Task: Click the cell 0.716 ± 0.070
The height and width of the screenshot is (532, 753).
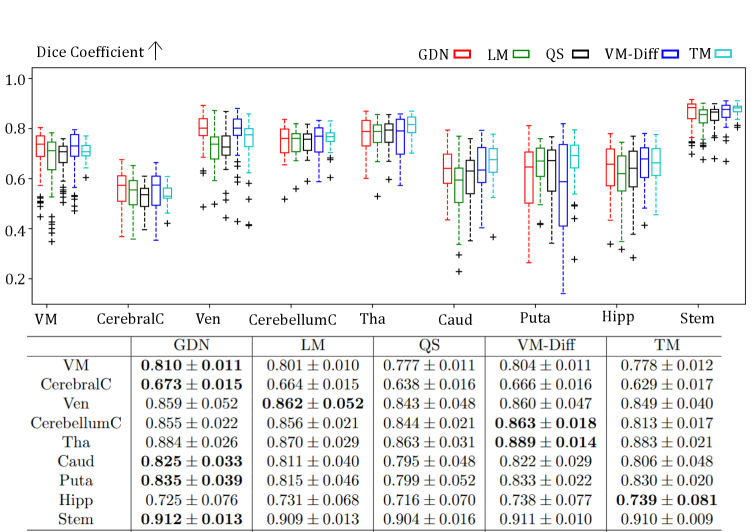Action: click(x=429, y=500)
